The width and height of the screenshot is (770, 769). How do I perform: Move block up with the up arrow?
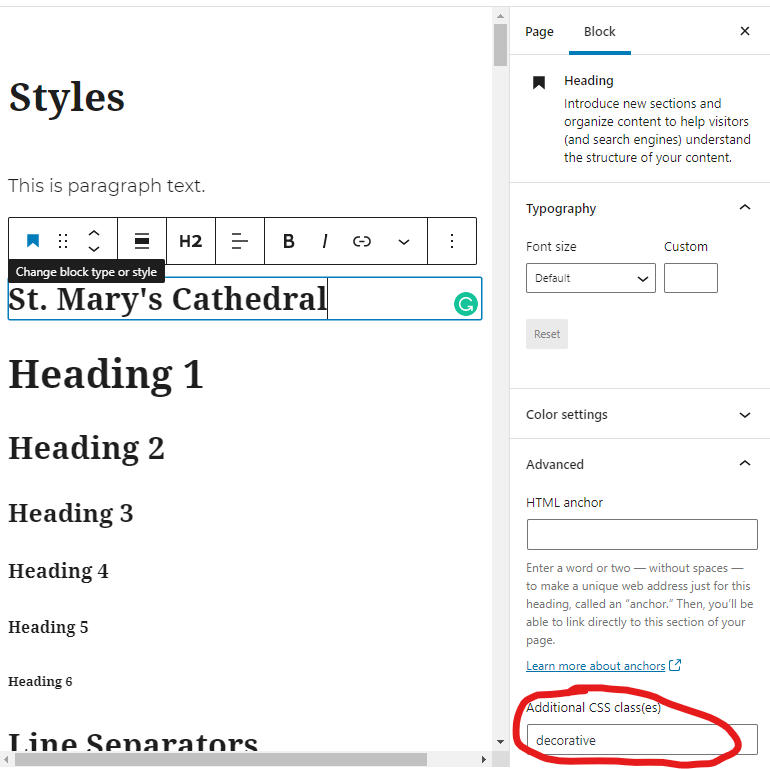94,233
